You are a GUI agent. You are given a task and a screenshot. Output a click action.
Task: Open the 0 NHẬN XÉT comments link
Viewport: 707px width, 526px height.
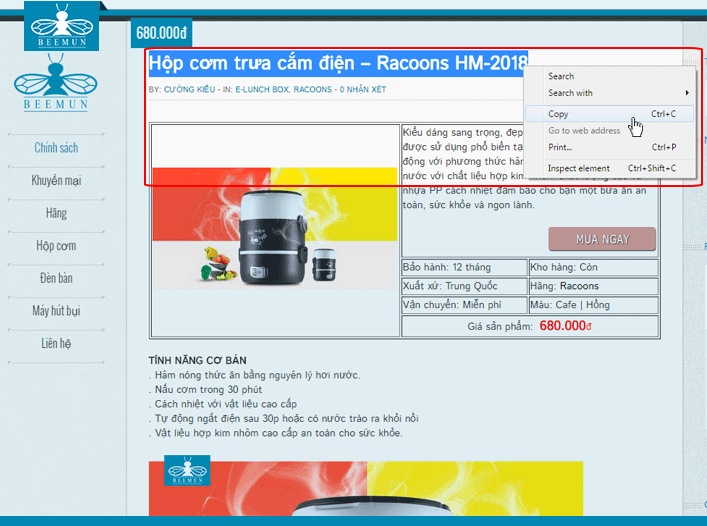pyautogui.click(x=363, y=89)
